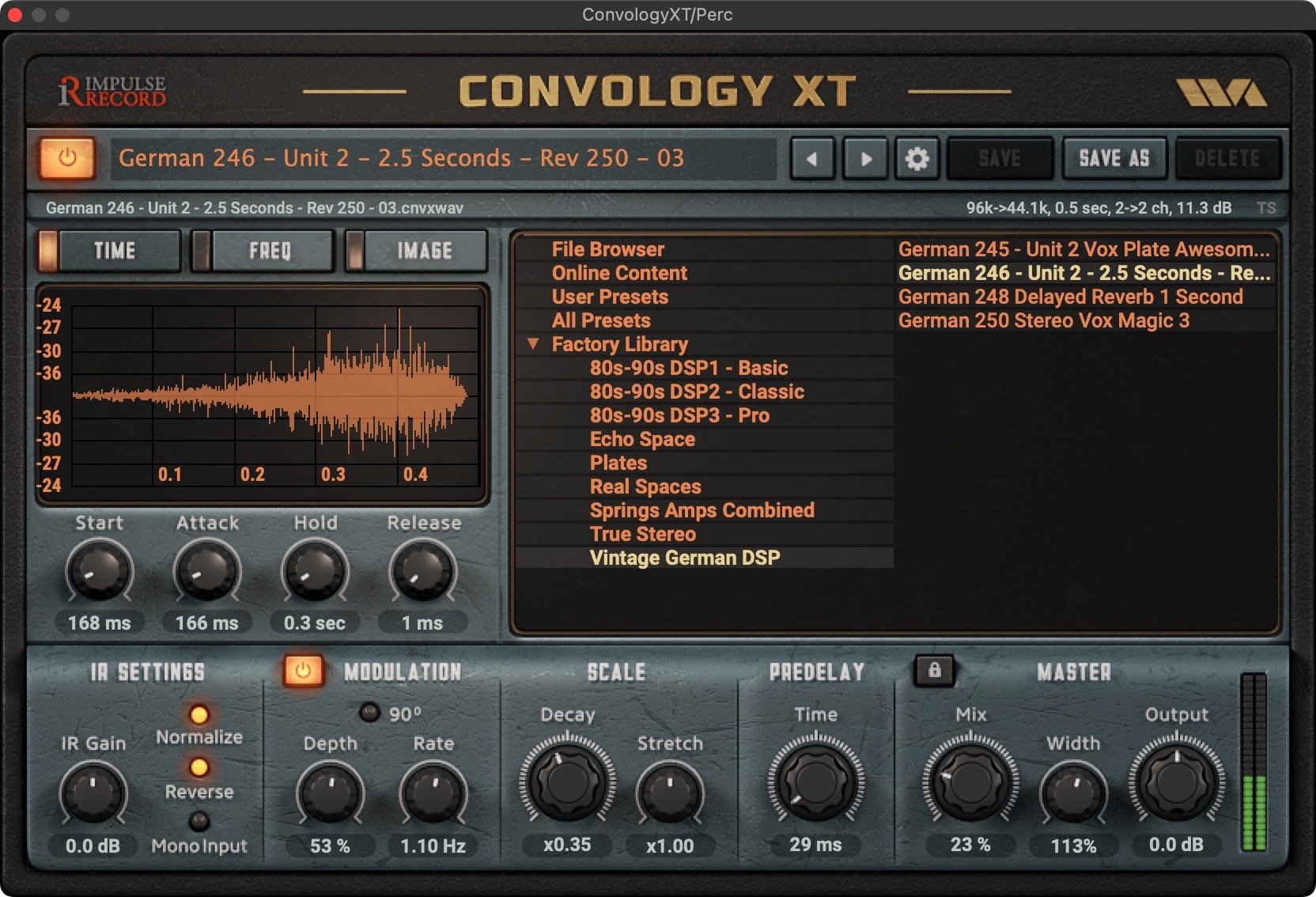
Task: Enable Mono Input
Action: 197,821
